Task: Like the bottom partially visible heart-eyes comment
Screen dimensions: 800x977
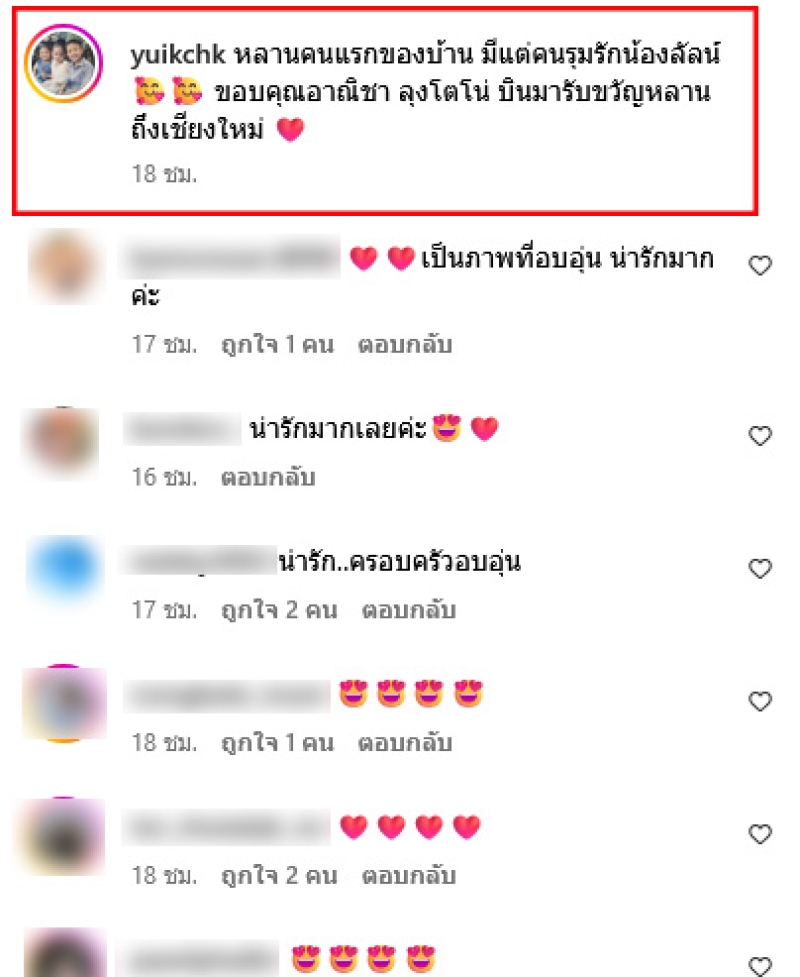Action: click(760, 965)
